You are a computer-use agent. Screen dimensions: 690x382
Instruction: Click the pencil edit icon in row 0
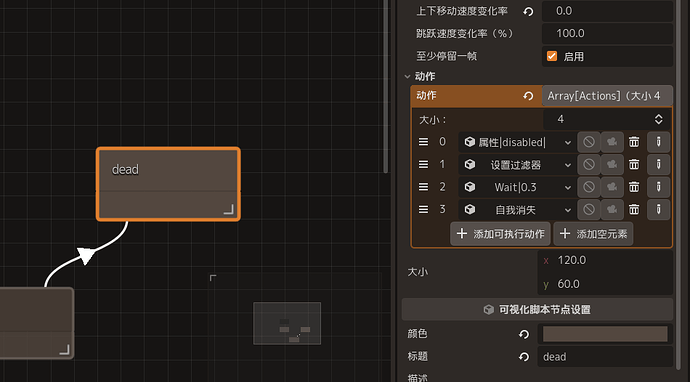click(x=658, y=142)
